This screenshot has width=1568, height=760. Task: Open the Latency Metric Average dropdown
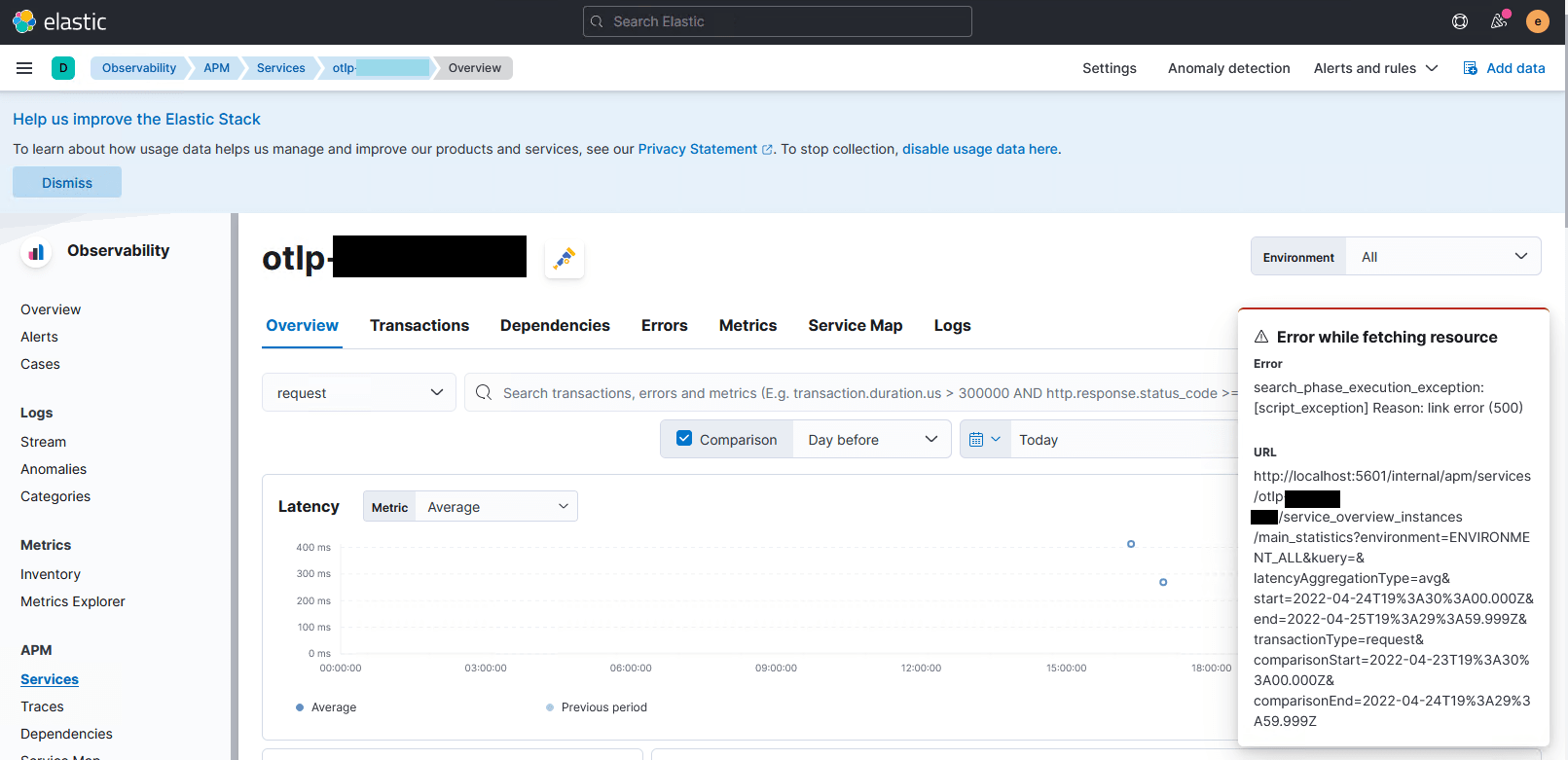click(496, 507)
